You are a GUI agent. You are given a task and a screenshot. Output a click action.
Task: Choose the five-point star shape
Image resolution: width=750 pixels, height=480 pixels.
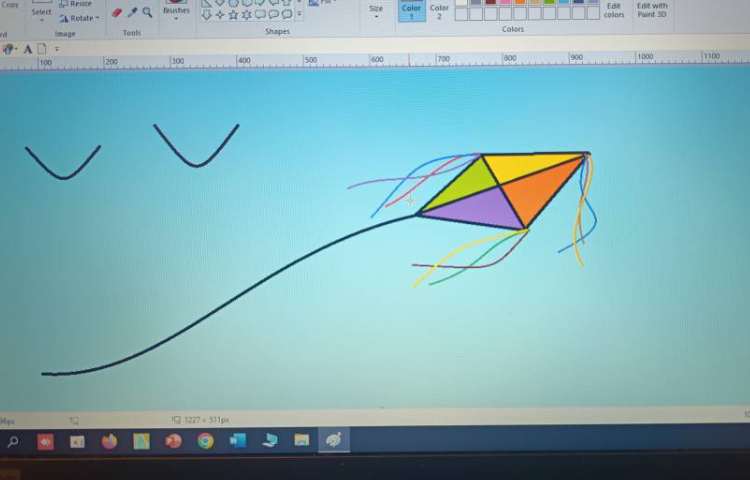coord(233,15)
